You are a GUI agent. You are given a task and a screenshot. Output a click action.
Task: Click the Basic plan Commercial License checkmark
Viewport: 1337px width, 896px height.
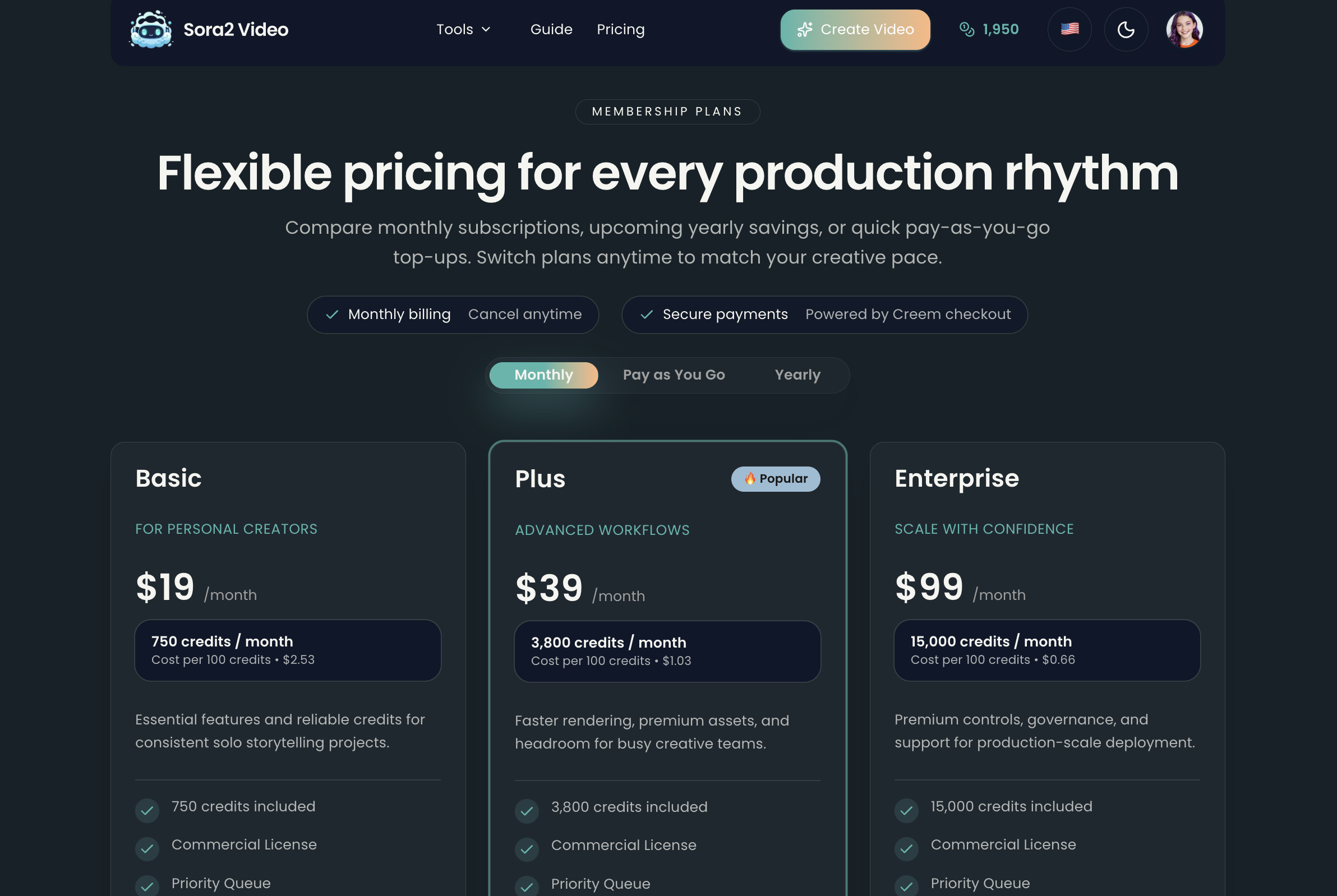pos(147,848)
